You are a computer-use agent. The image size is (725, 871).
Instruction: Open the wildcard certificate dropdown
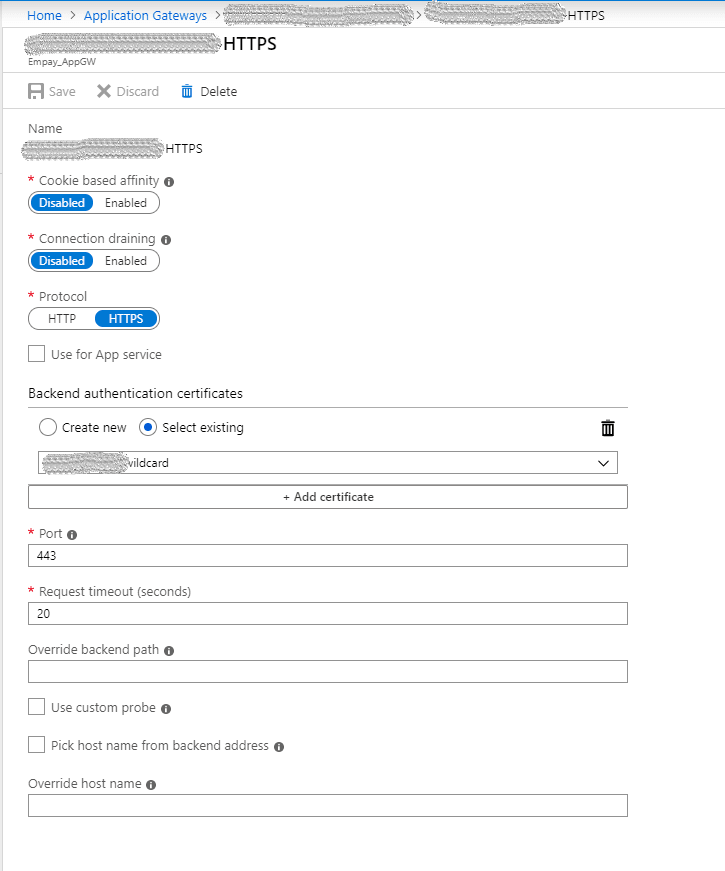click(x=602, y=462)
